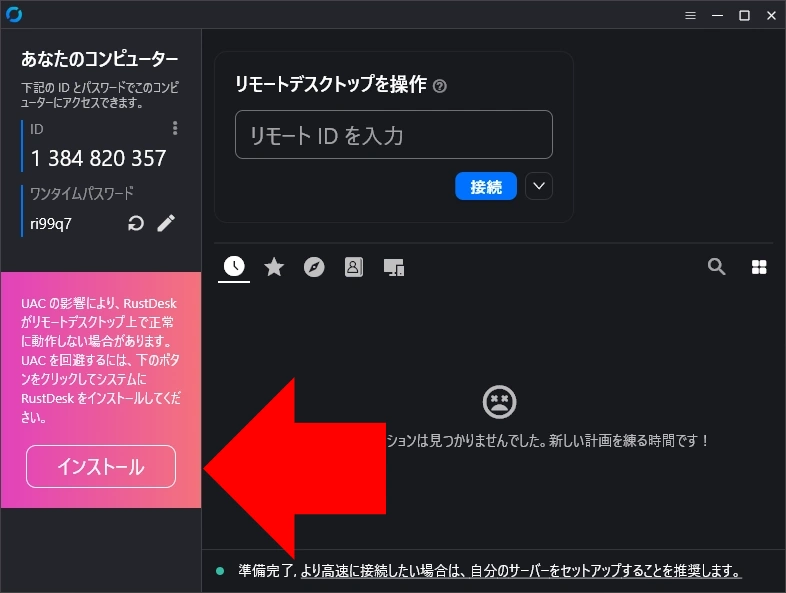
Task: Show the address book tab
Action: pyautogui.click(x=353, y=266)
